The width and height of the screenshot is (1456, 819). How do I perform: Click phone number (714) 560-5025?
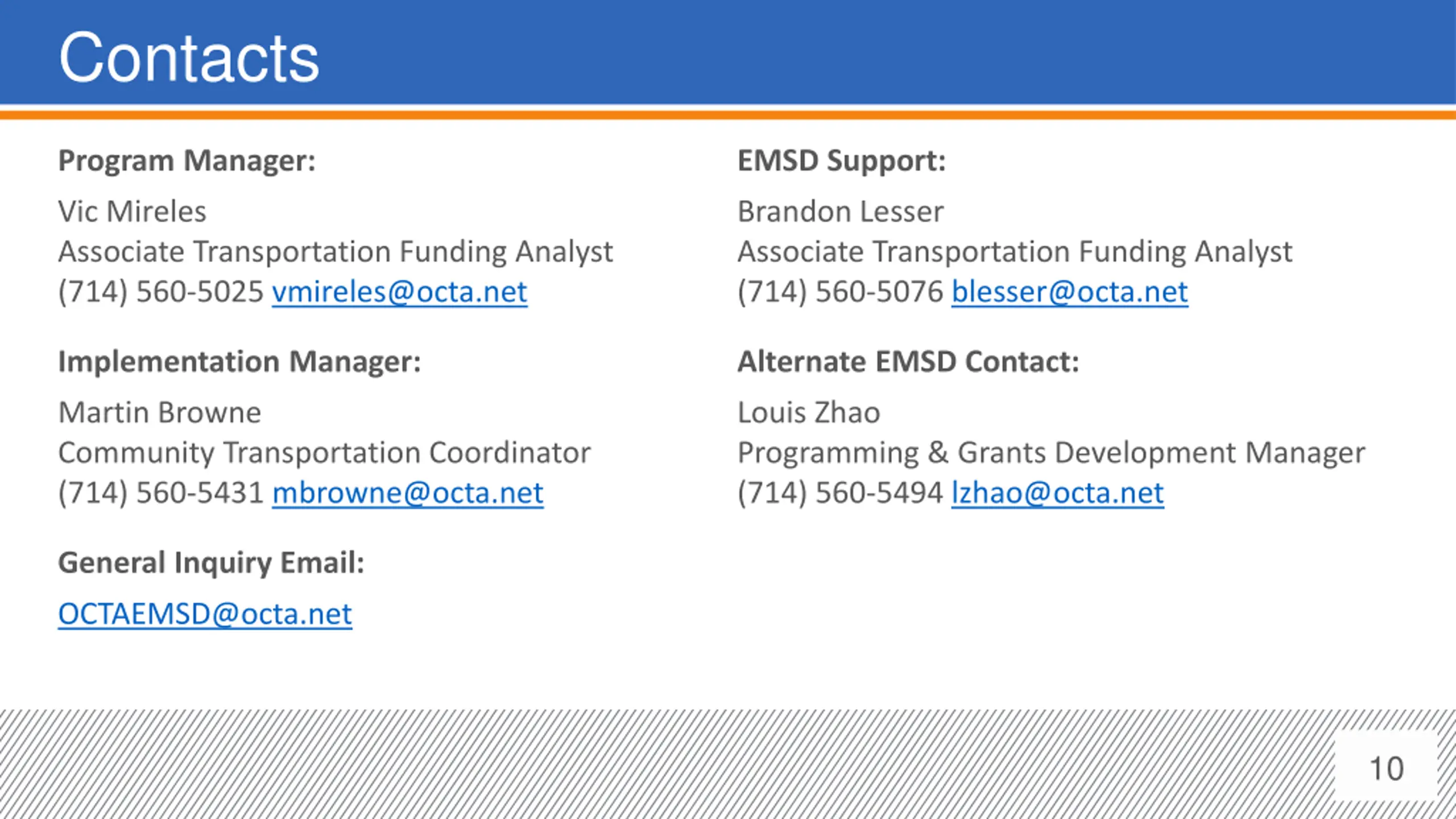tap(161, 292)
